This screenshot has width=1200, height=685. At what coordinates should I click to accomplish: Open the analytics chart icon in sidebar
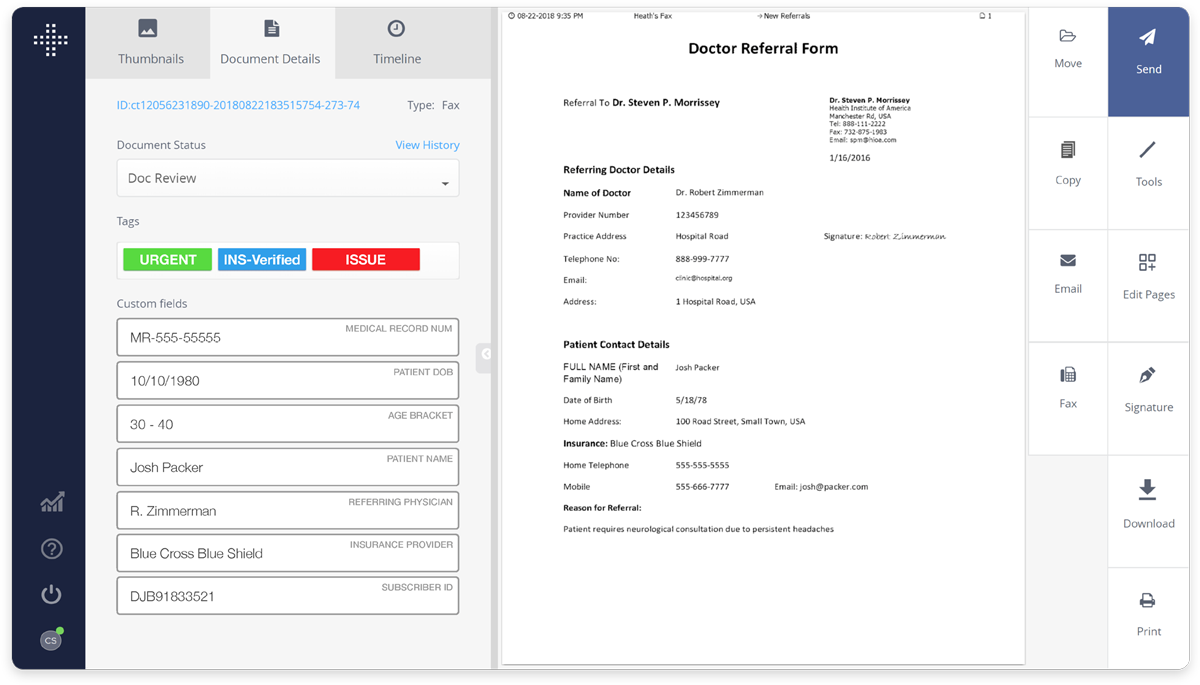pyautogui.click(x=52, y=502)
